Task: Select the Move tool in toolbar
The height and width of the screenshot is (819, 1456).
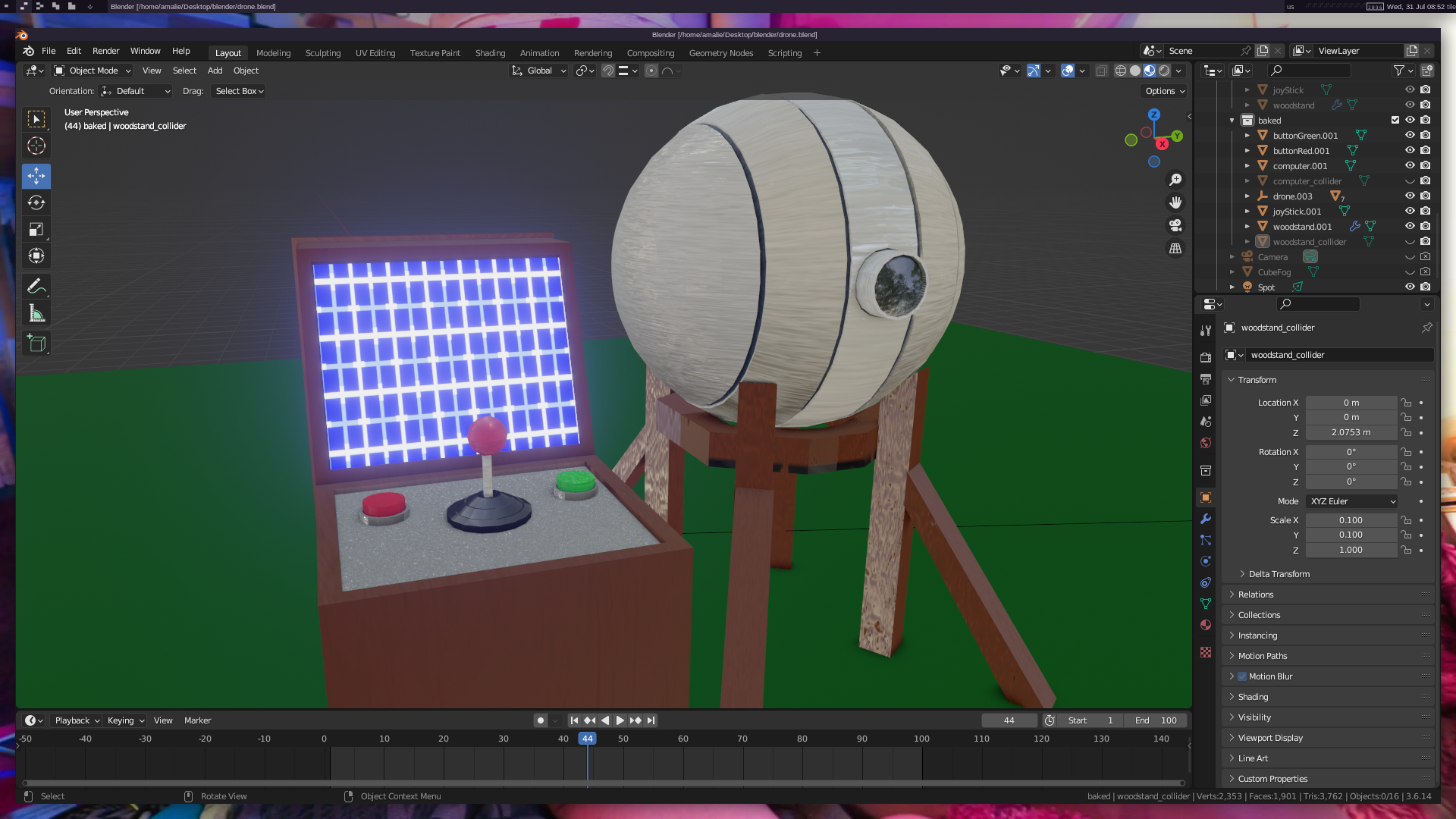Action: click(36, 176)
